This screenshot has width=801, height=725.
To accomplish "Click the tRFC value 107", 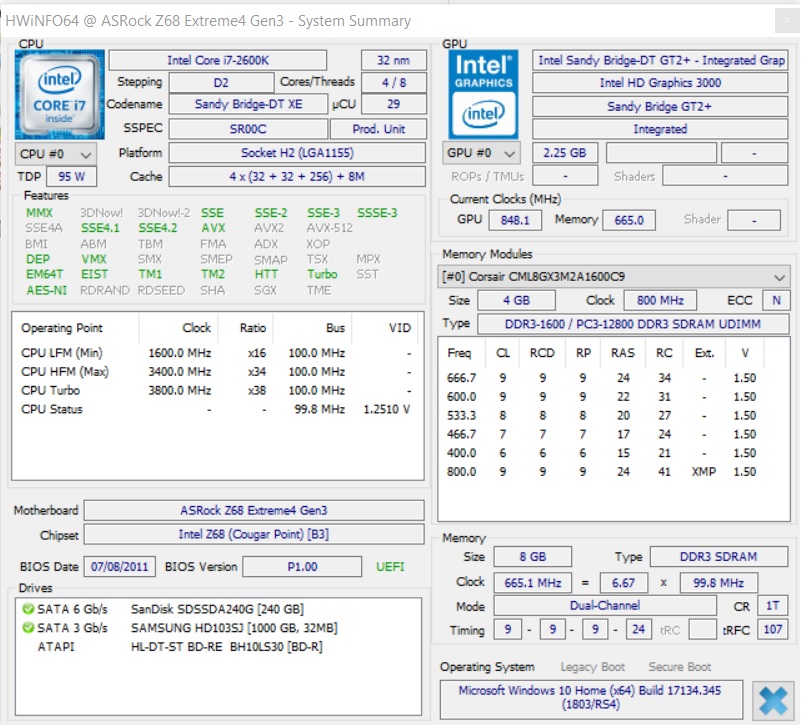I will [x=772, y=629].
